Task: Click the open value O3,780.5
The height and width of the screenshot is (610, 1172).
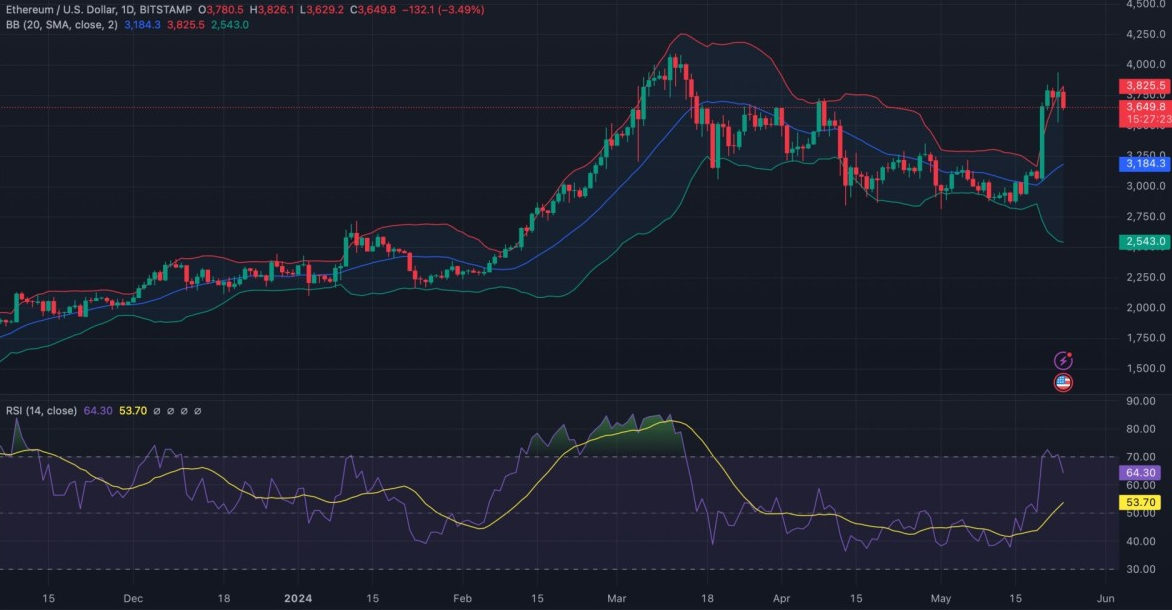Action: coord(220,10)
